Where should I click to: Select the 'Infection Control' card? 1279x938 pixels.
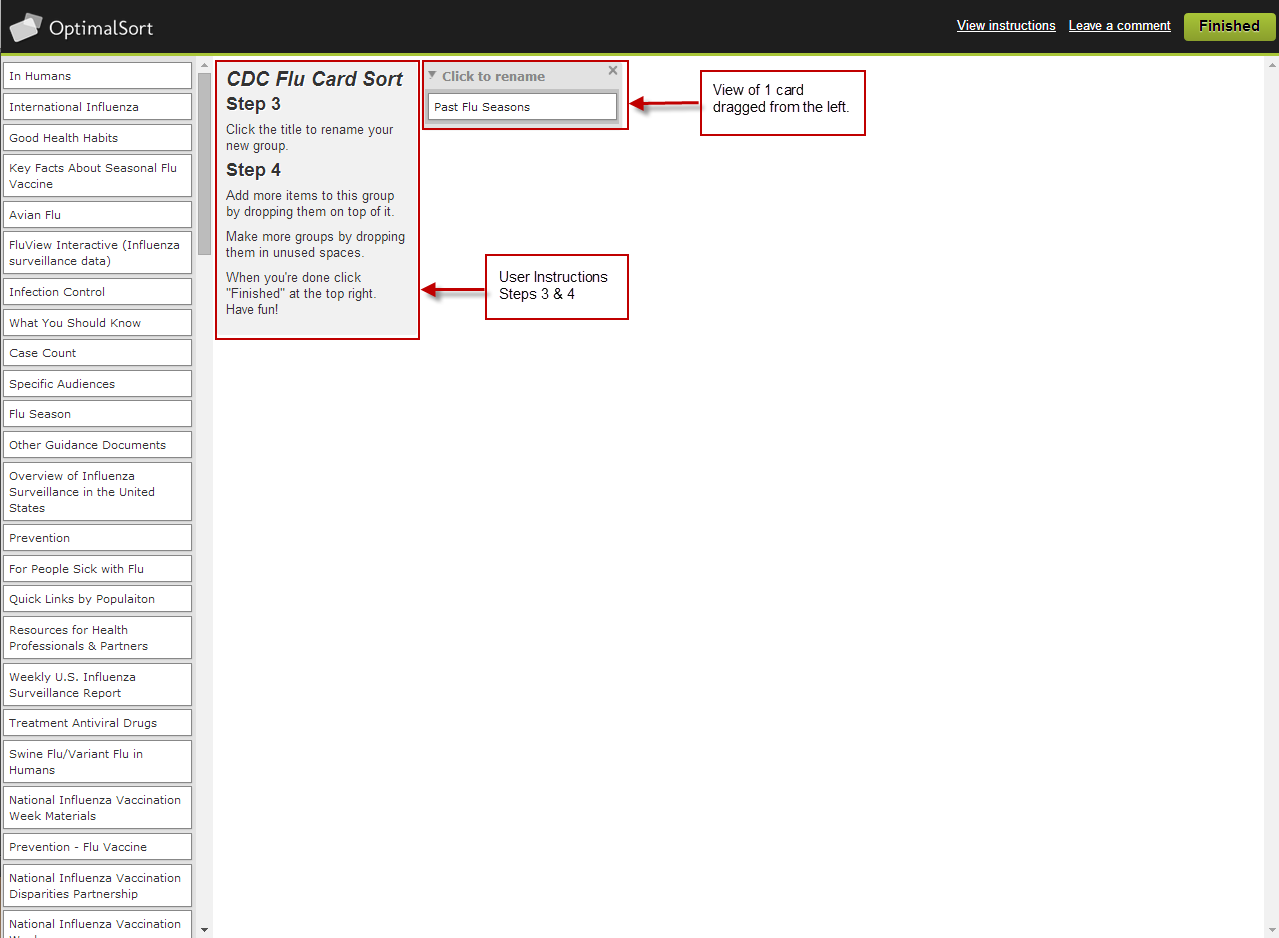[97, 292]
